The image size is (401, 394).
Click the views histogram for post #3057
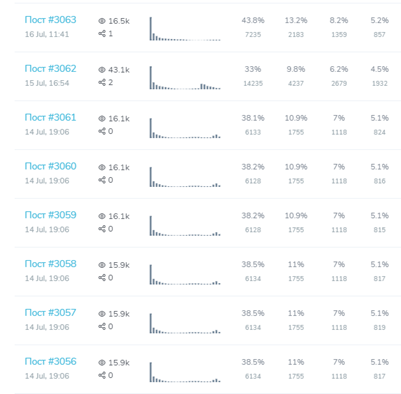click(185, 323)
